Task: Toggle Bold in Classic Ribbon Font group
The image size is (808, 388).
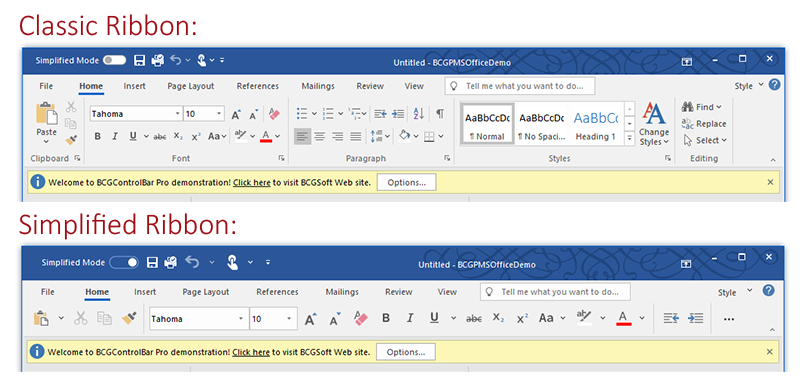Action: [x=97, y=137]
